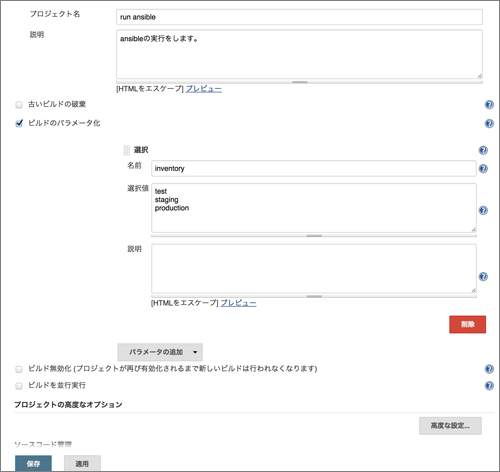
Task: Click the drag handle beside 選択 parameter
Action: coord(127,150)
